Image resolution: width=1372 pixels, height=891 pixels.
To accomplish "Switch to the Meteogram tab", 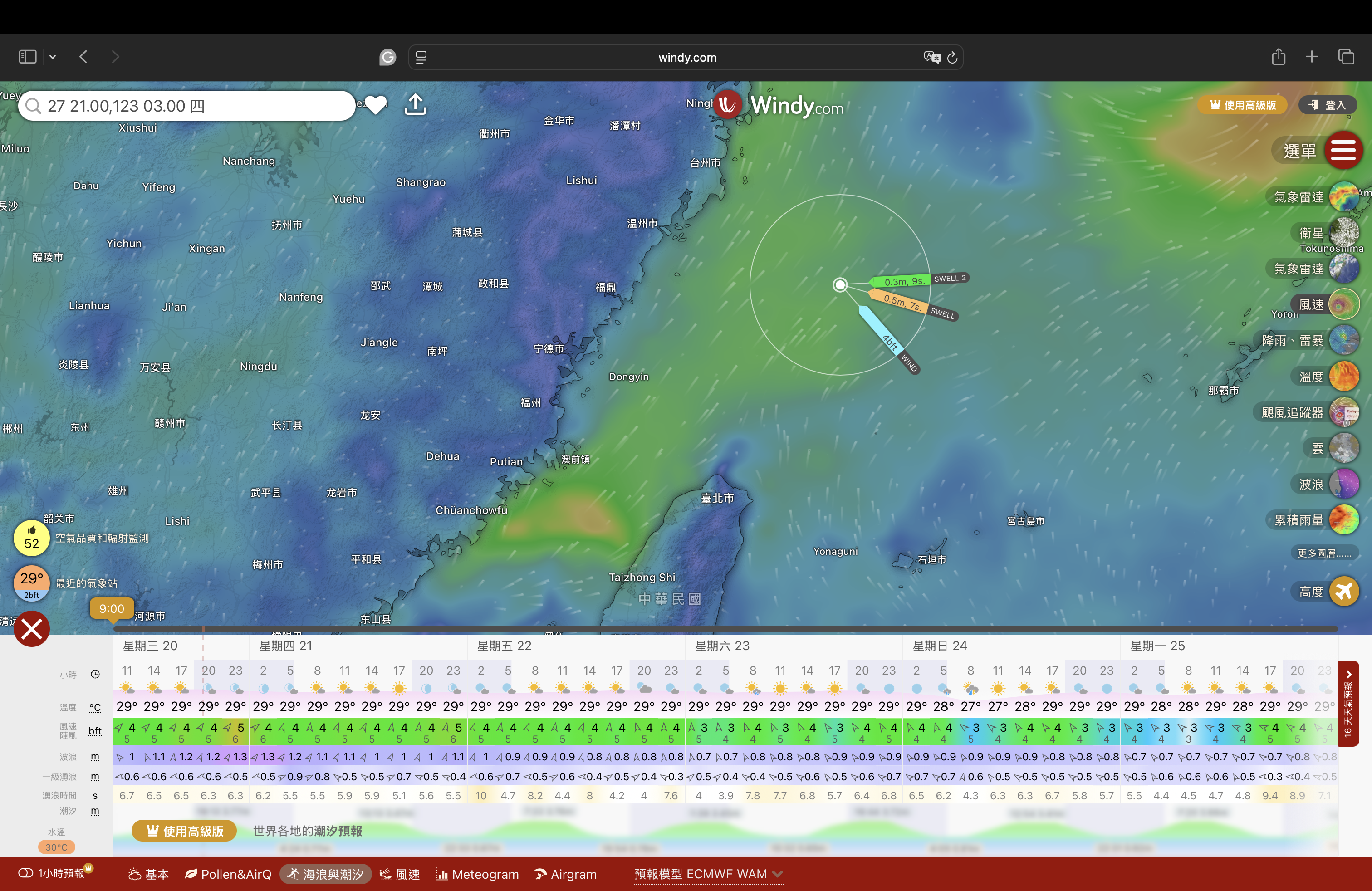I will click(477, 874).
